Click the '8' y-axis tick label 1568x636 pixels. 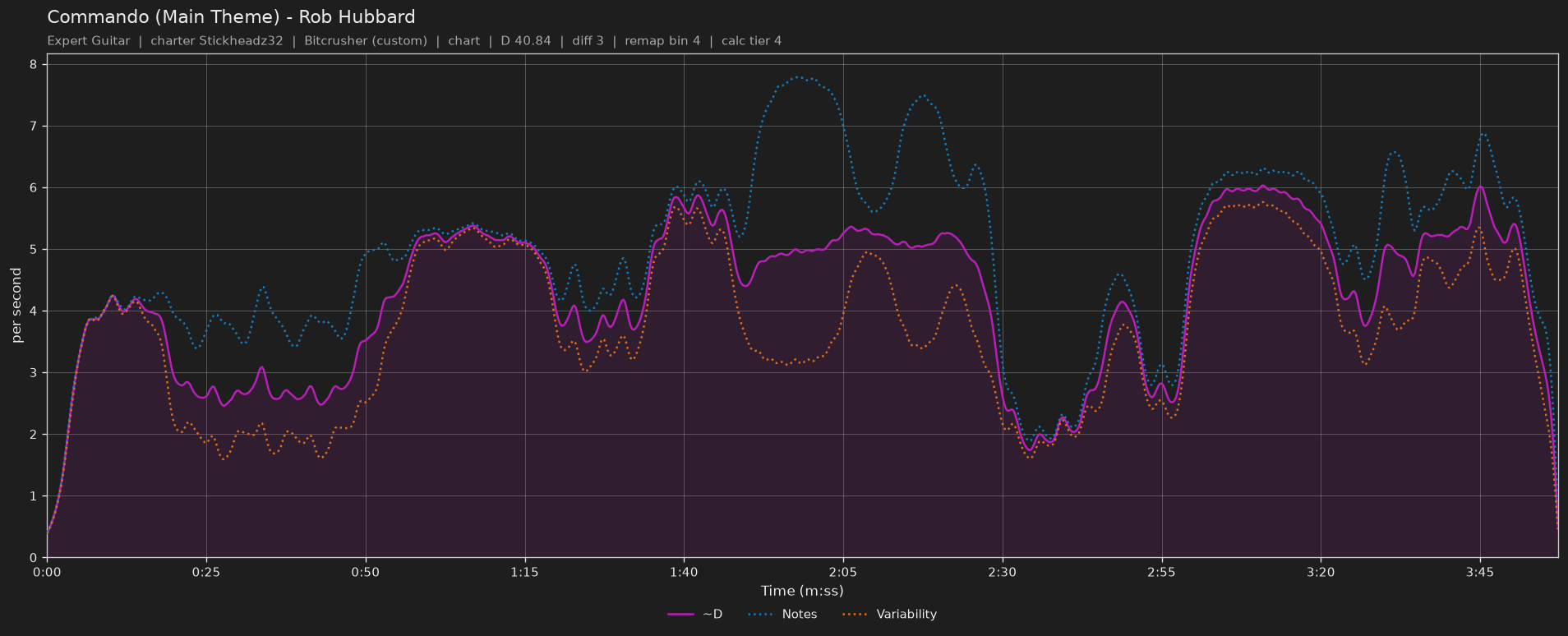point(34,65)
